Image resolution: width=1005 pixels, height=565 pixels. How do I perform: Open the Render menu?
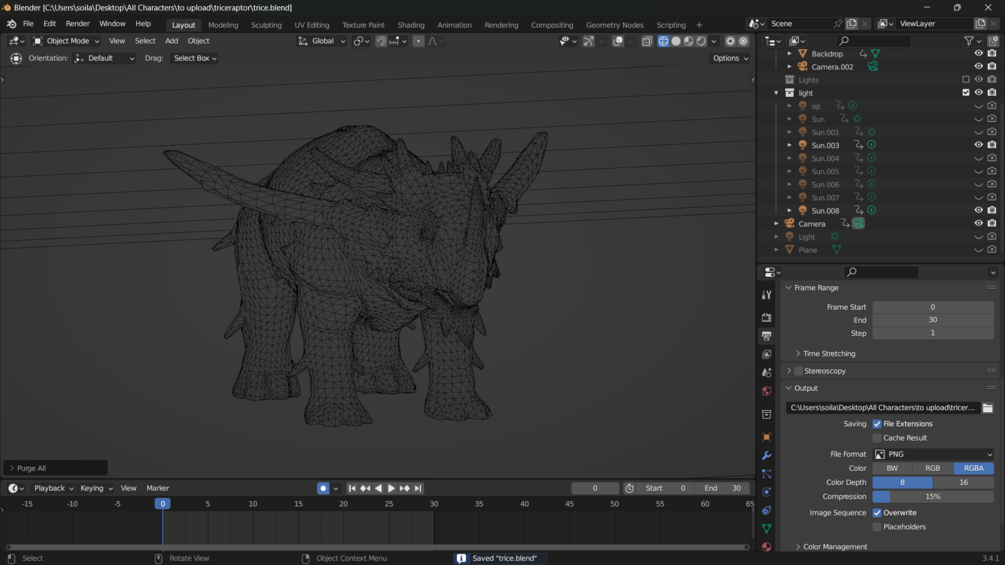[x=77, y=24]
